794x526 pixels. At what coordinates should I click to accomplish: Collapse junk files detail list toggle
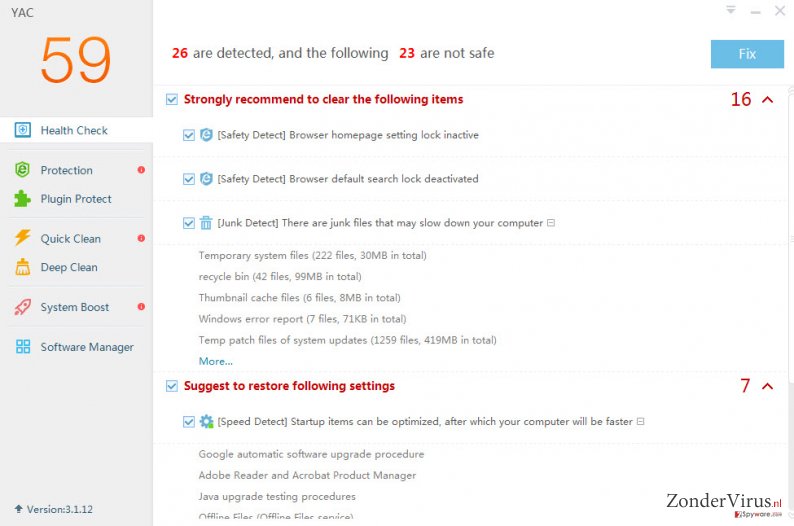[x=551, y=223]
